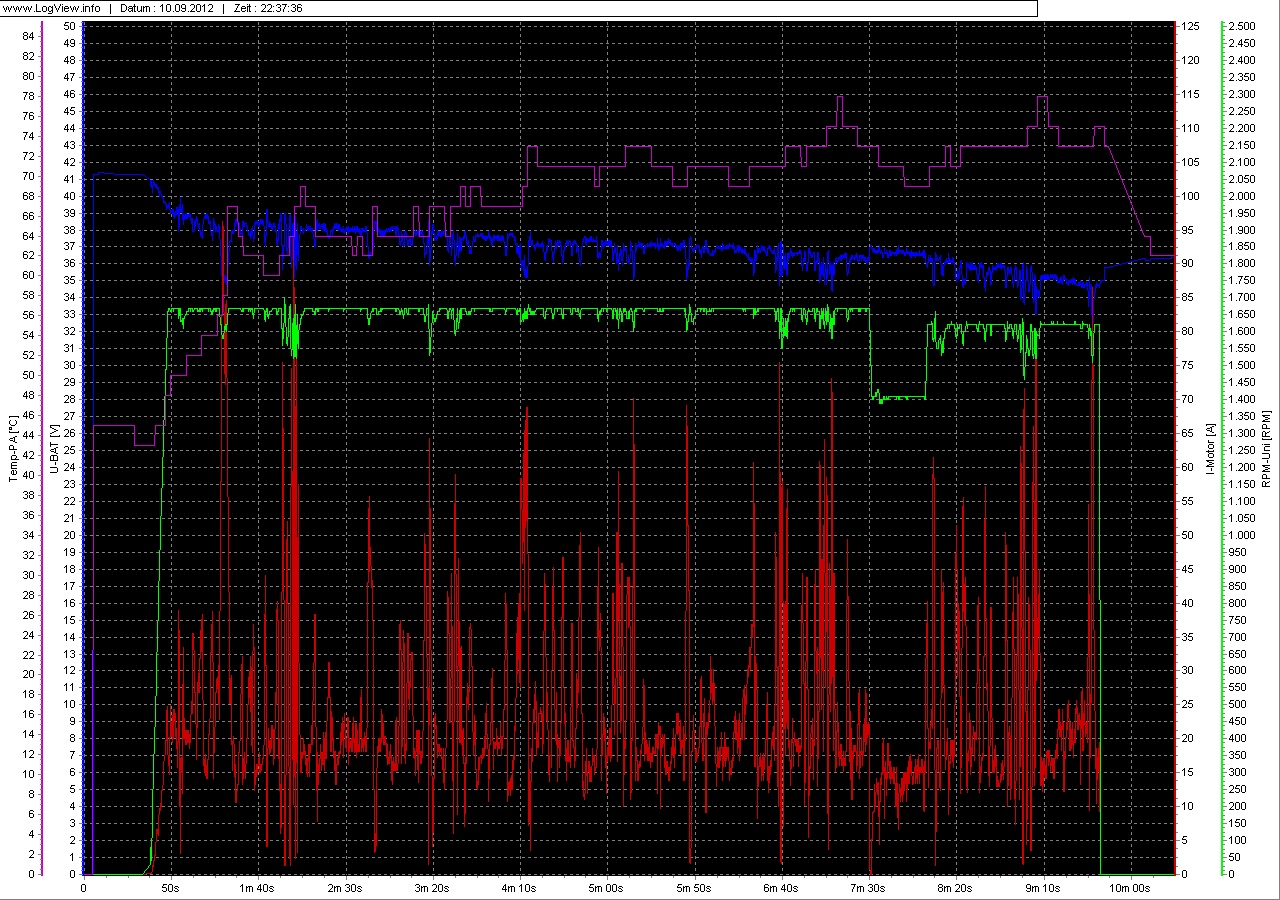
Task: Click the 10m 00s time axis label
Action: pos(1128,886)
